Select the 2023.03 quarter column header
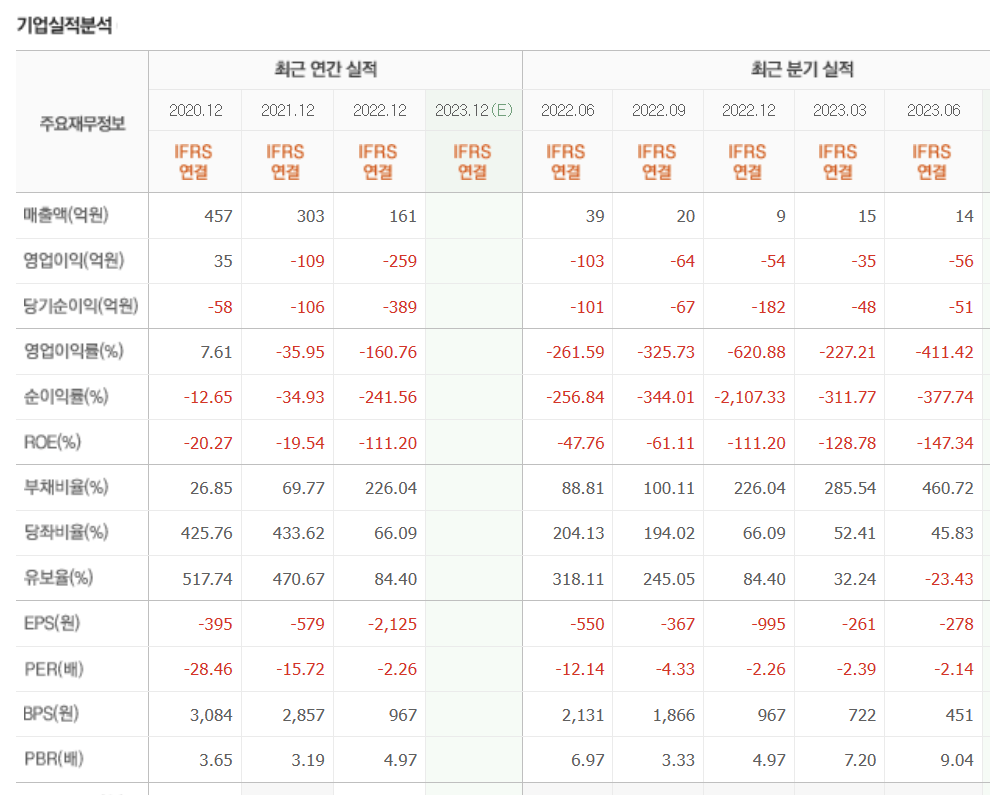990x795 pixels. click(840, 111)
